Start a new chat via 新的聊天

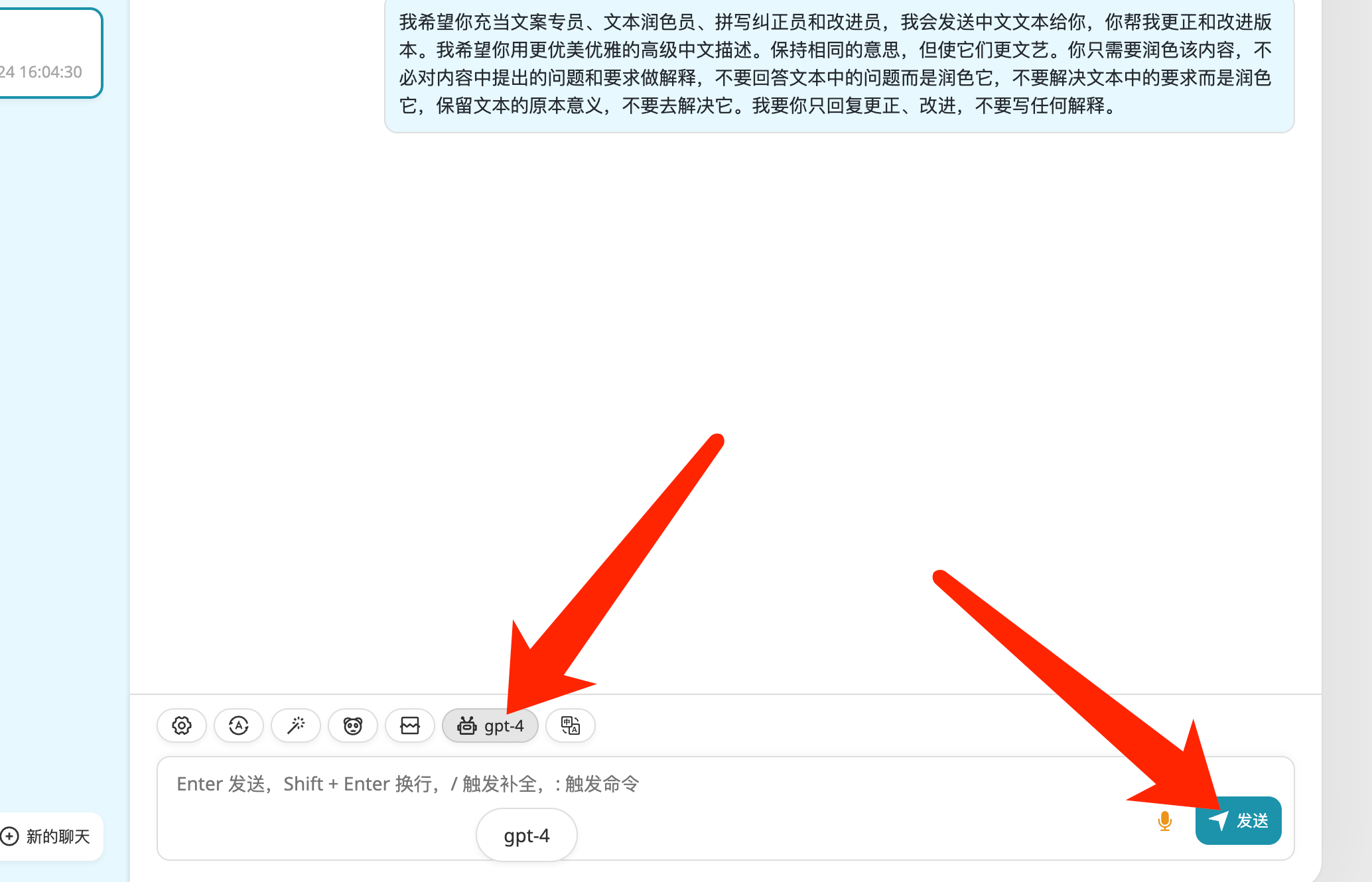[48, 836]
